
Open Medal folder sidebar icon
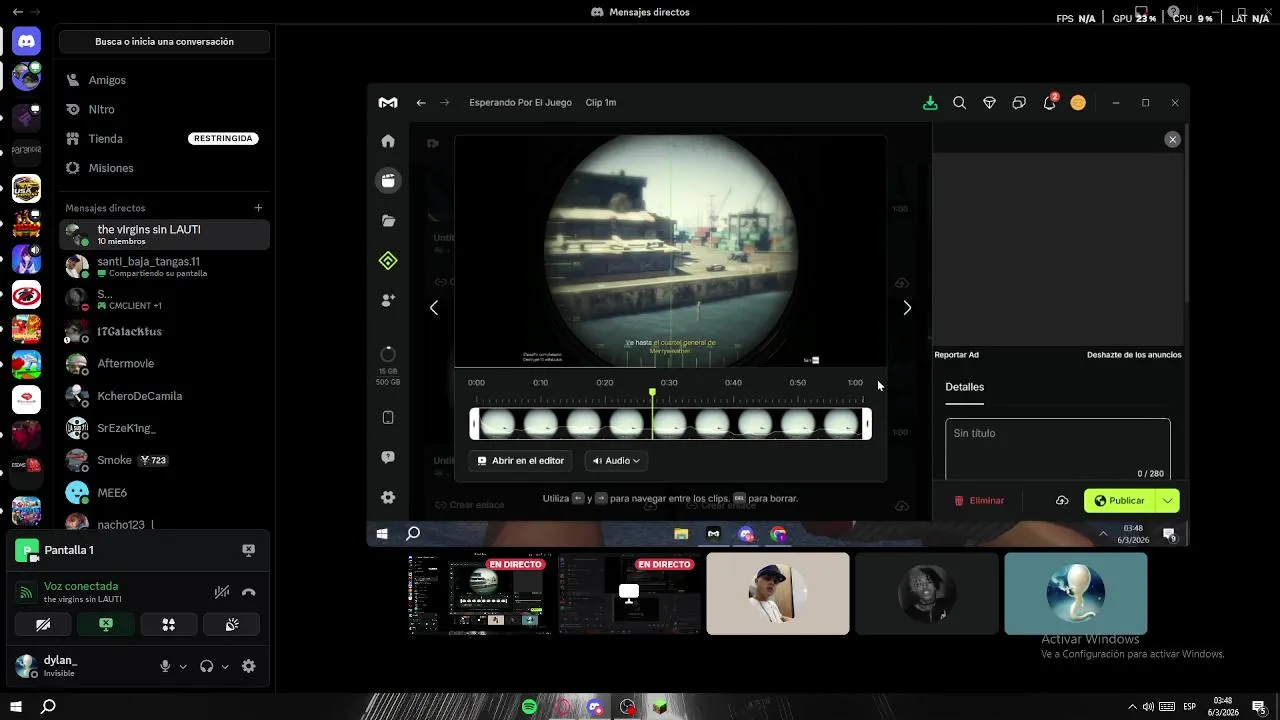click(388, 221)
